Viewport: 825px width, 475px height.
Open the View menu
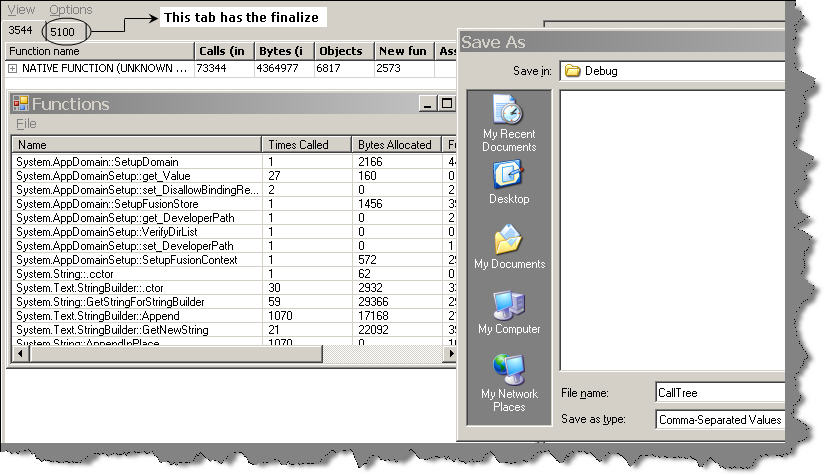21,9
